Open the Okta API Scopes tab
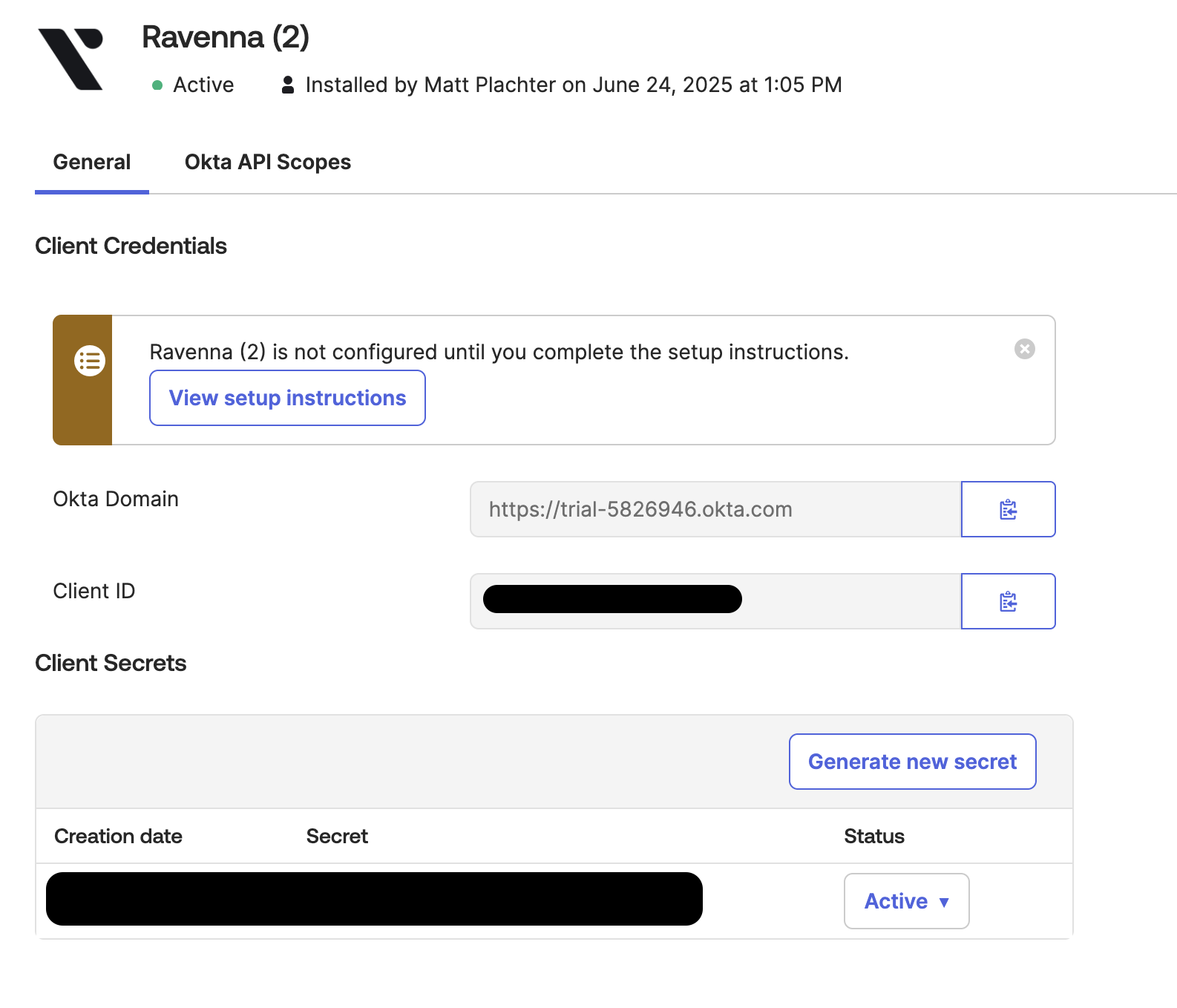 click(268, 162)
